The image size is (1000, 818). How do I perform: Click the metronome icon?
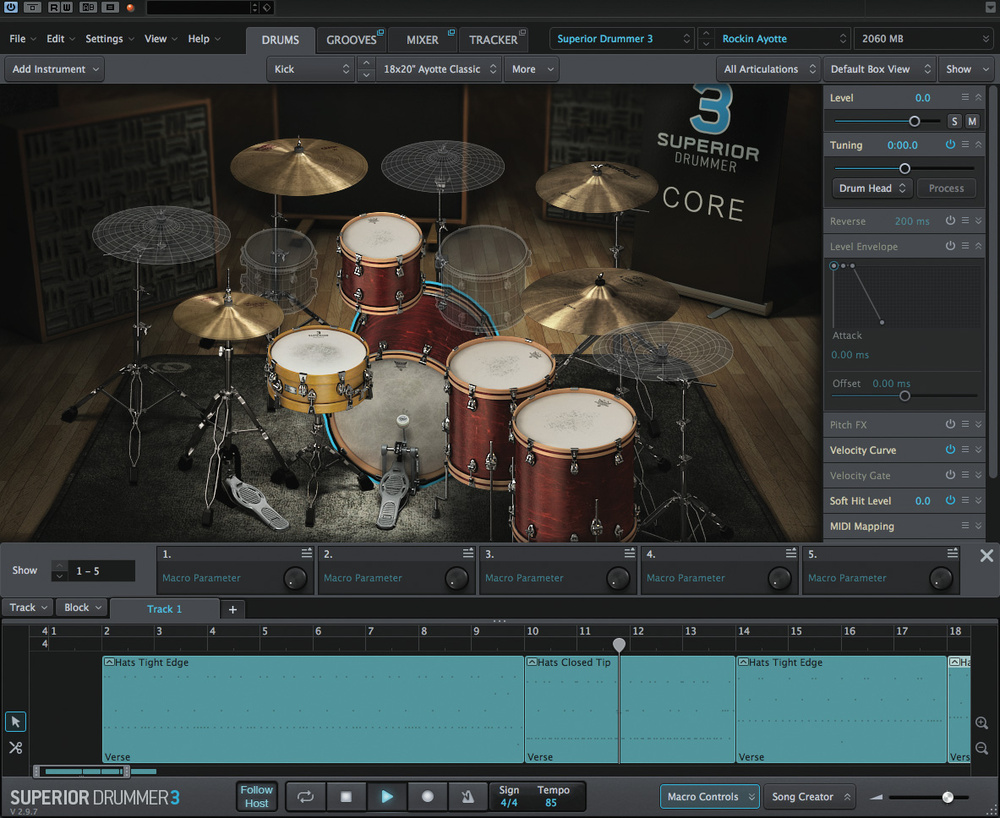tap(466, 797)
